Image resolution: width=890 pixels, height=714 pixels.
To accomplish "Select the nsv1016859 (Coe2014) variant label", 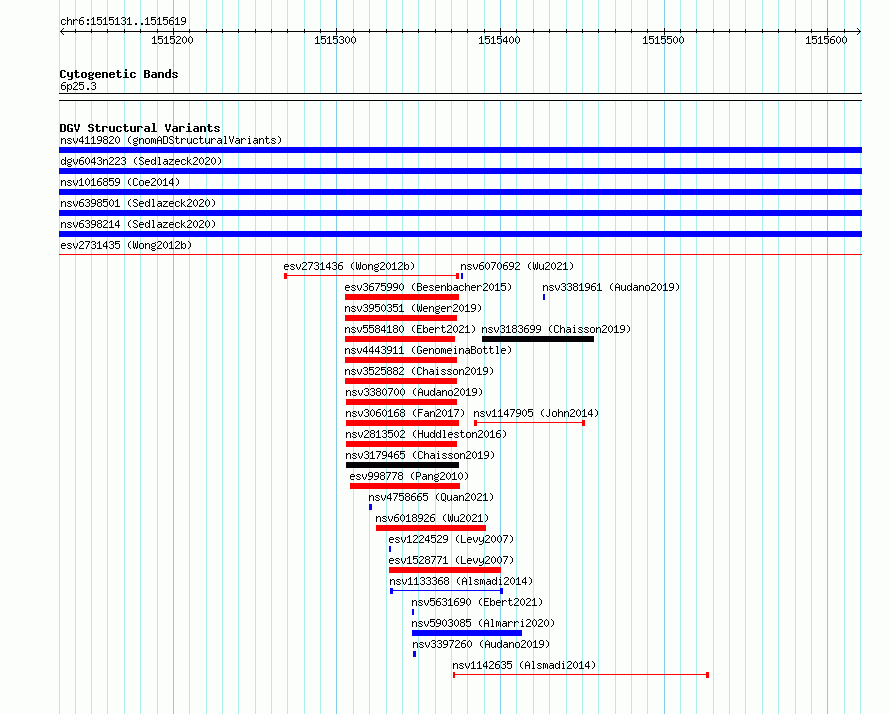I will [x=120, y=182].
